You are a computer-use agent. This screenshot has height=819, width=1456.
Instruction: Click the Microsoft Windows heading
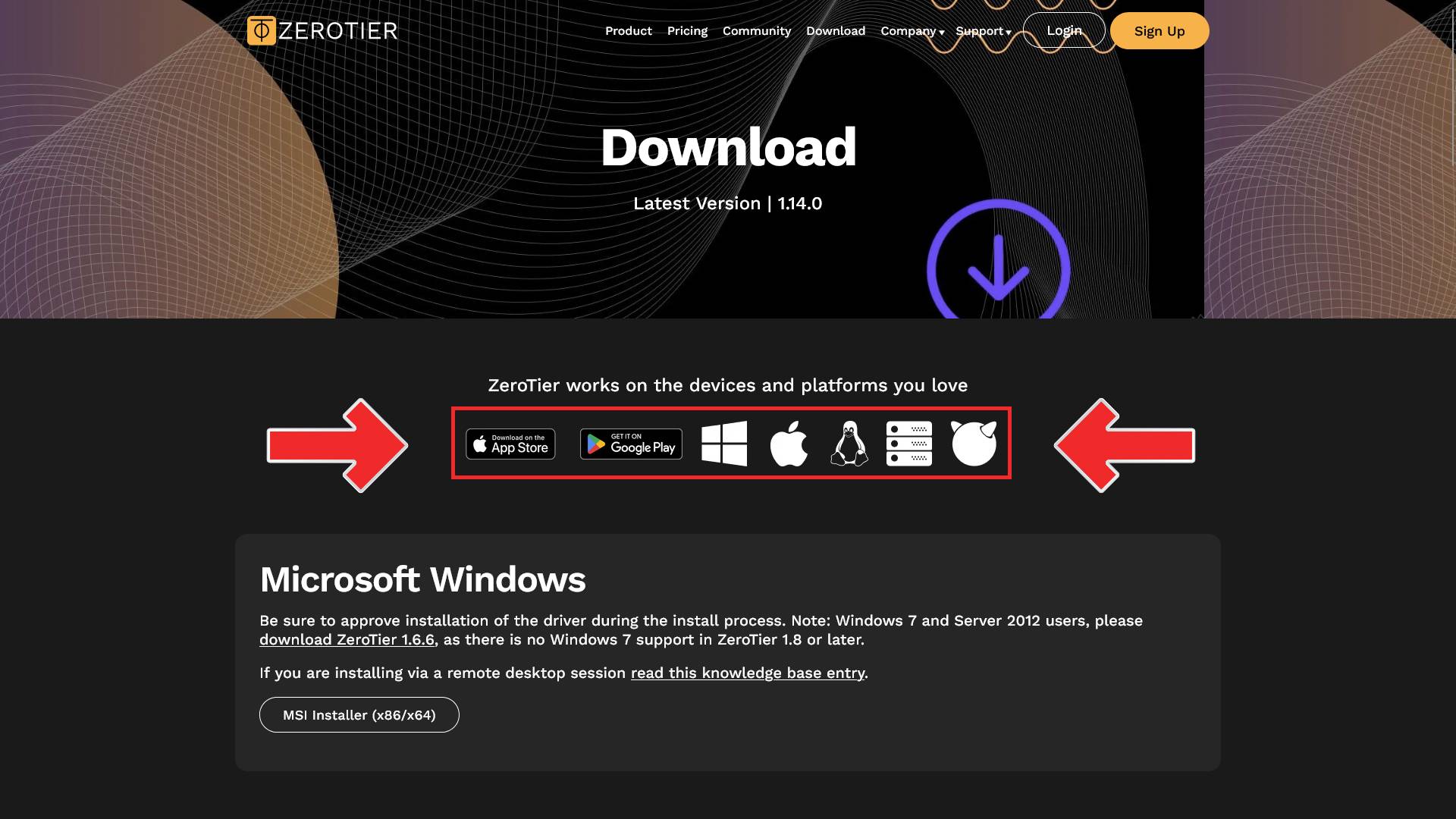422,579
